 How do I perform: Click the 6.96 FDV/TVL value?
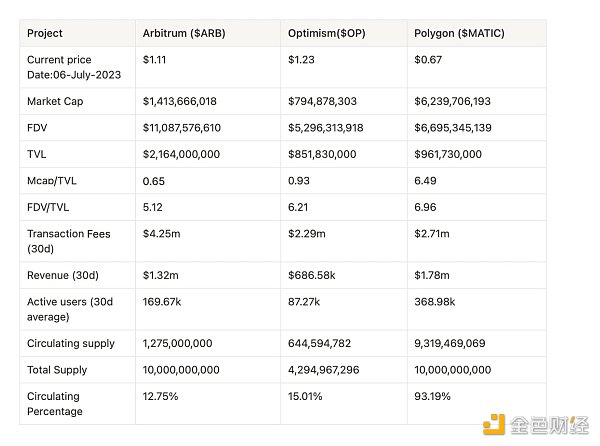[425, 207]
